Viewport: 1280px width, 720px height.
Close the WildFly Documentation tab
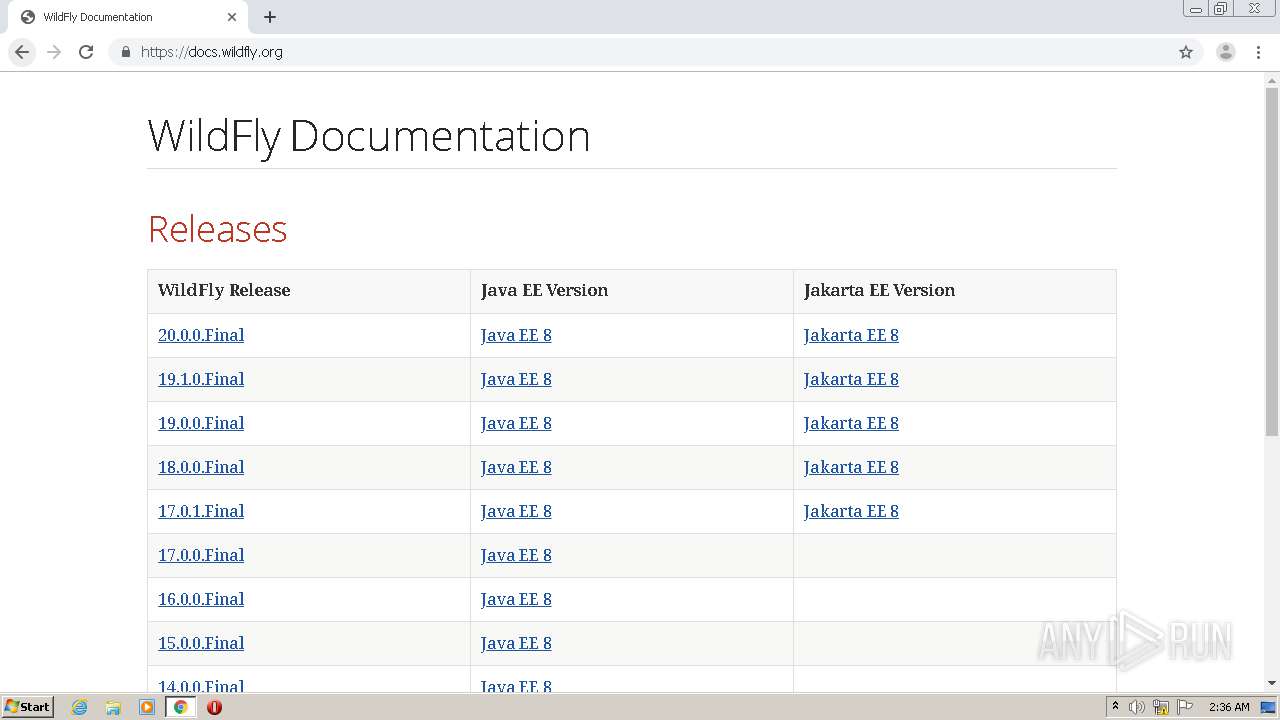(x=232, y=17)
